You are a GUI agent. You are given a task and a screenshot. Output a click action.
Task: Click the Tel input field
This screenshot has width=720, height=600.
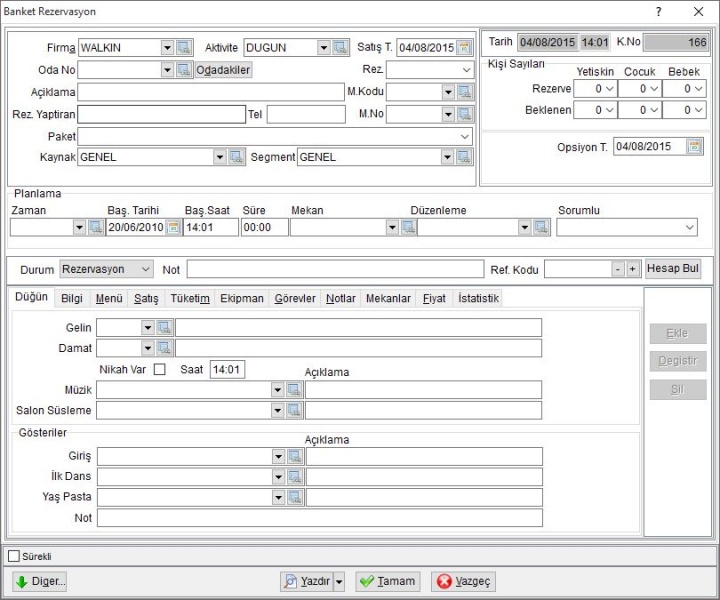306,114
